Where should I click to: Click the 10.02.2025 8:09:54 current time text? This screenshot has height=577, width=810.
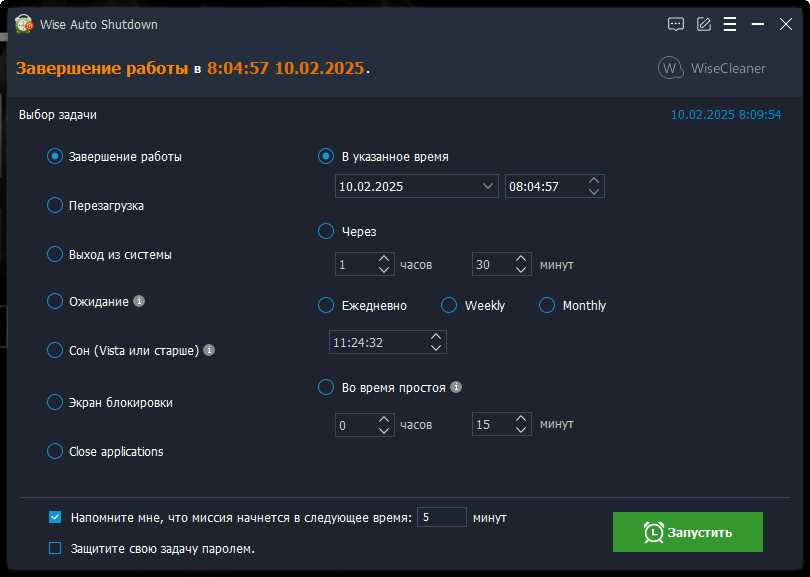(x=726, y=115)
